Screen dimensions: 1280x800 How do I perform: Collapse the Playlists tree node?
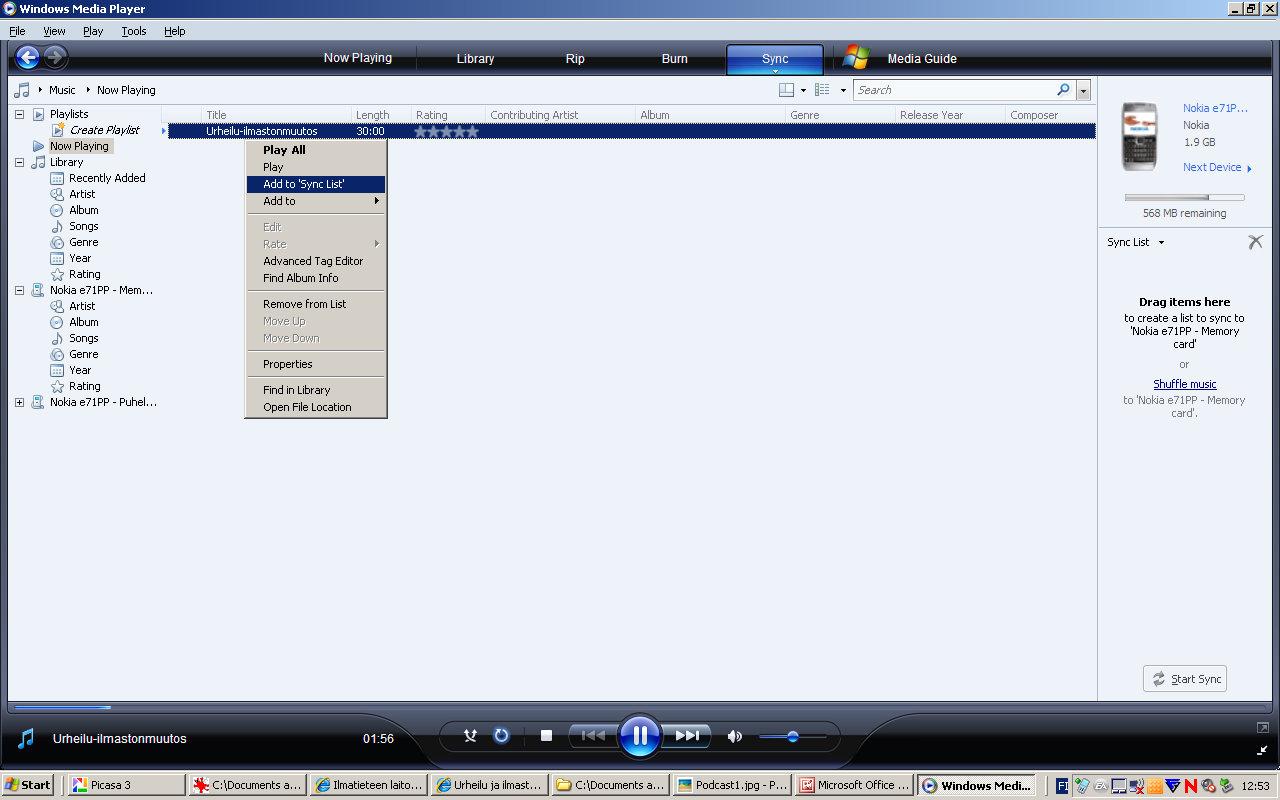[x=19, y=114]
